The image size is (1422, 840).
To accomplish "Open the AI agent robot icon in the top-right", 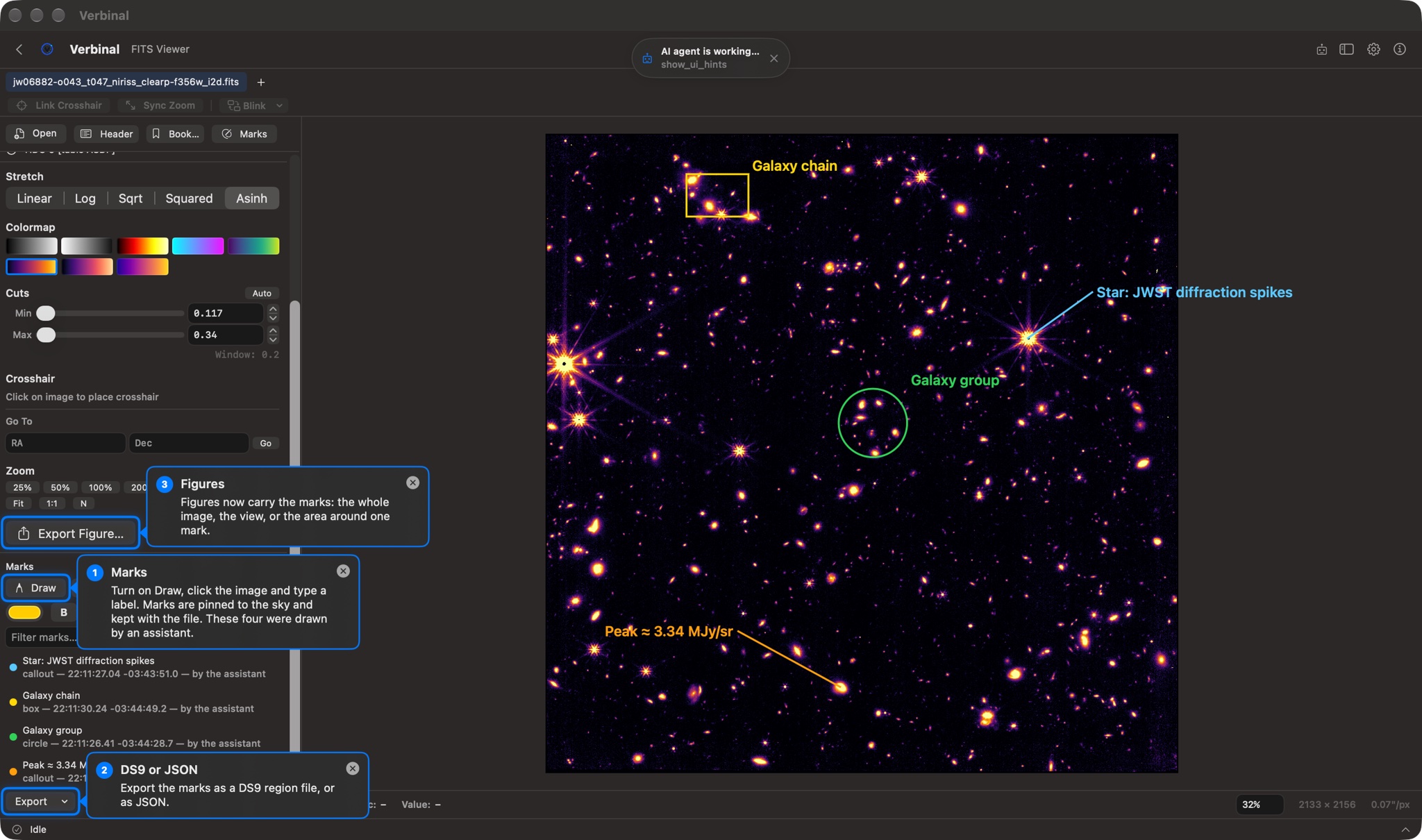I will pos(1321,49).
